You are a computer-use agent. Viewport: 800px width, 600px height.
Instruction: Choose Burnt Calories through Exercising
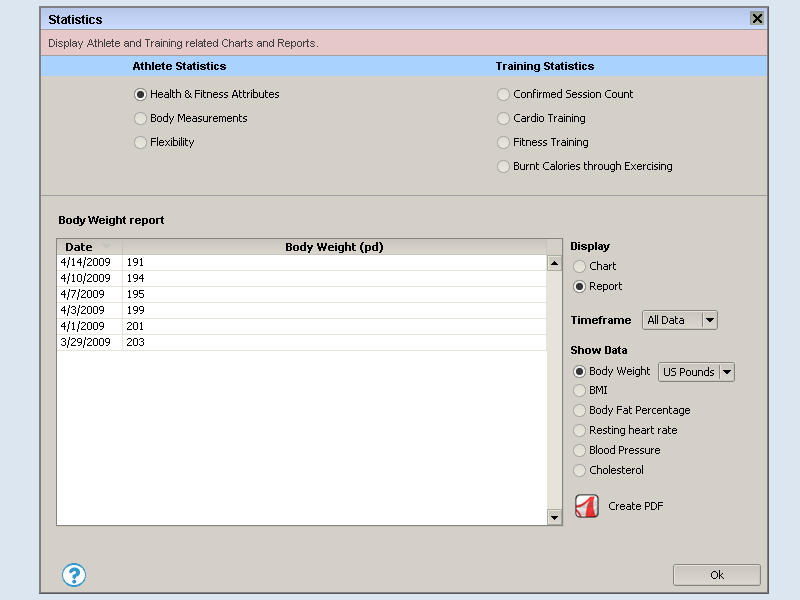[503, 166]
